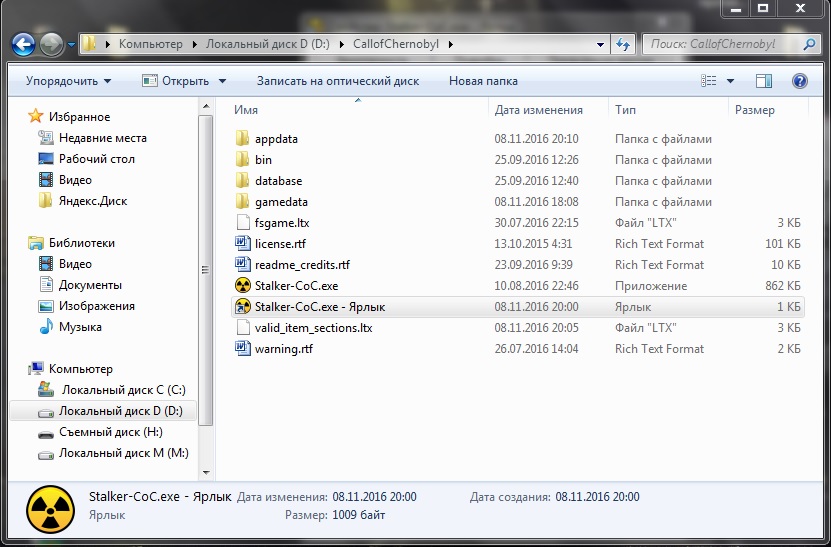The height and width of the screenshot is (547, 831).
Task: Click the change view icon
Action: (x=709, y=81)
